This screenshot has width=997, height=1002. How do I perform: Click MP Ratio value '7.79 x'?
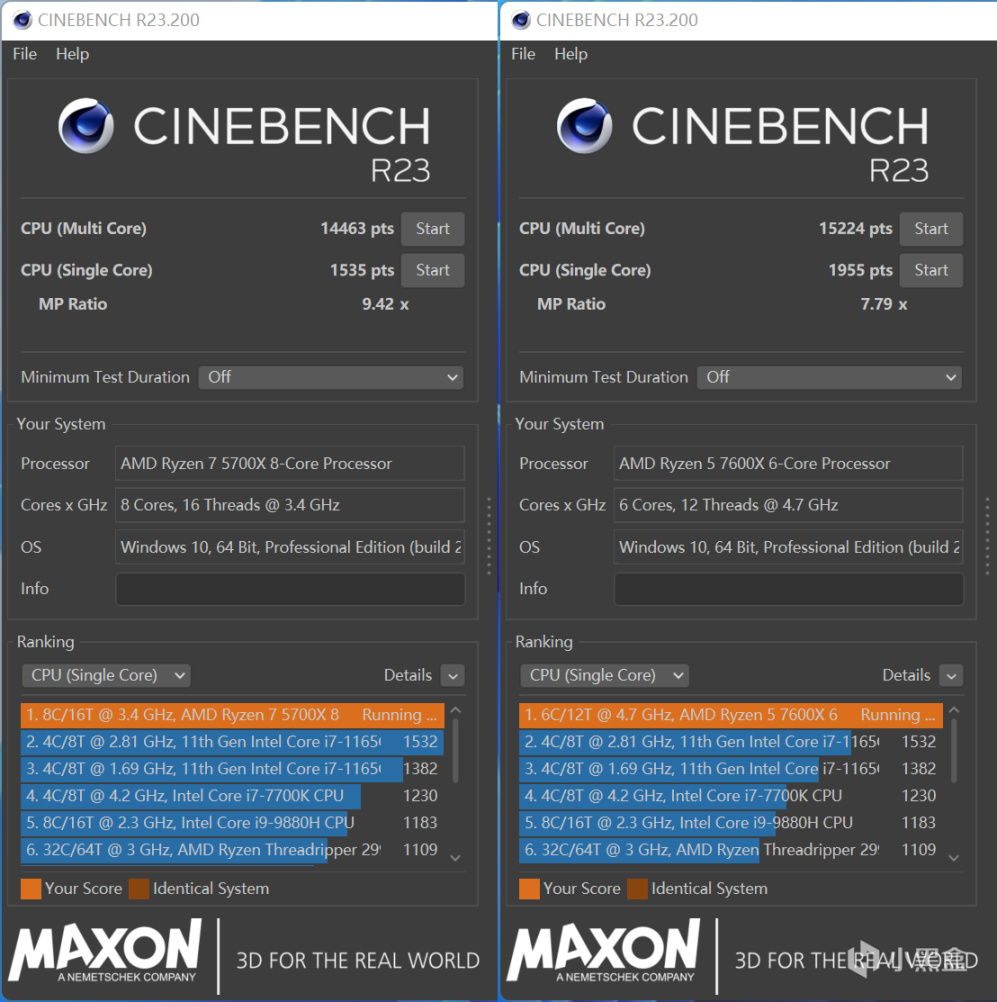(884, 304)
